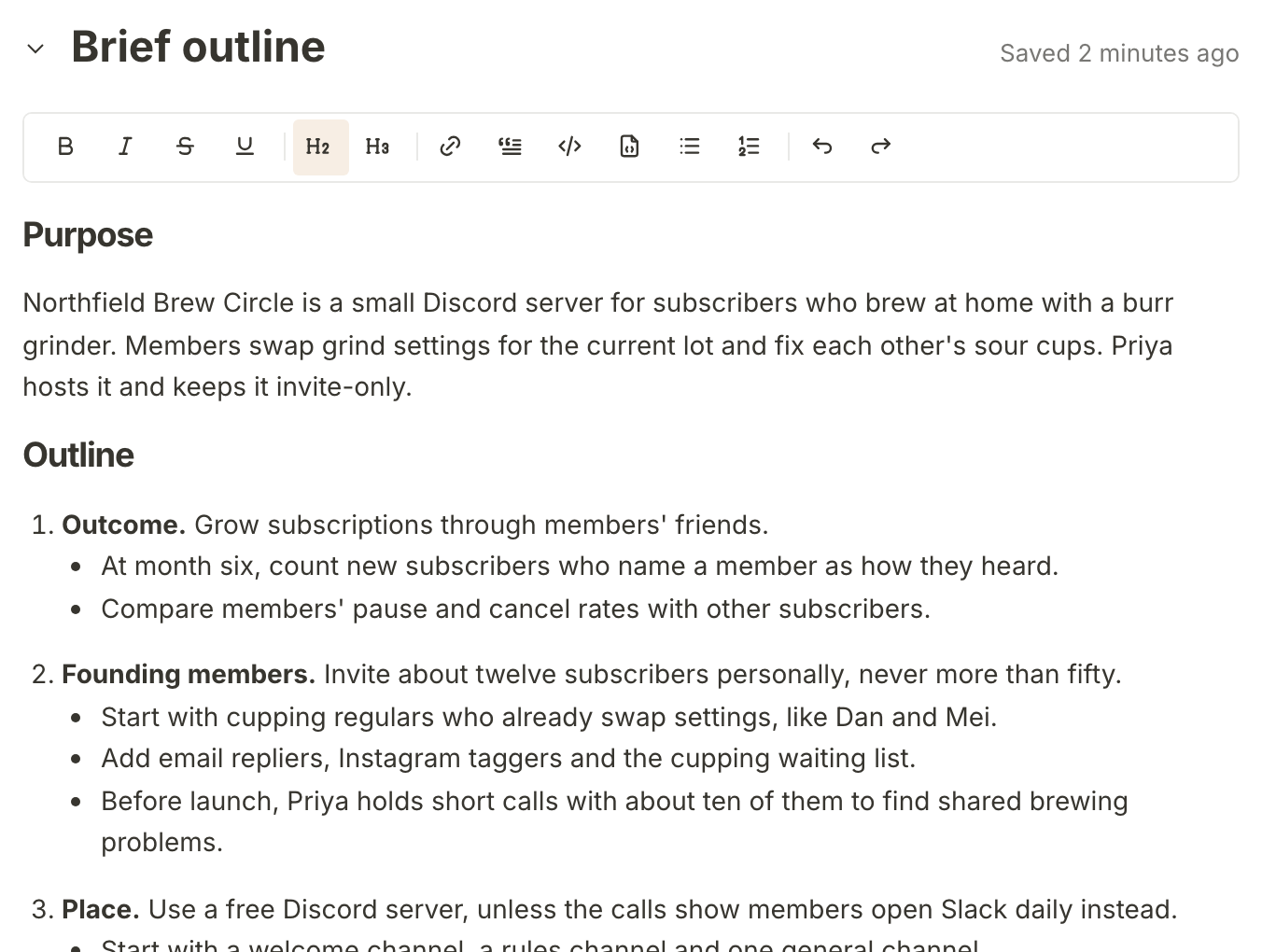Click the bullet 'Before launch, Priya holds short calls'
The height and width of the screenshot is (952, 1262).
tap(614, 821)
